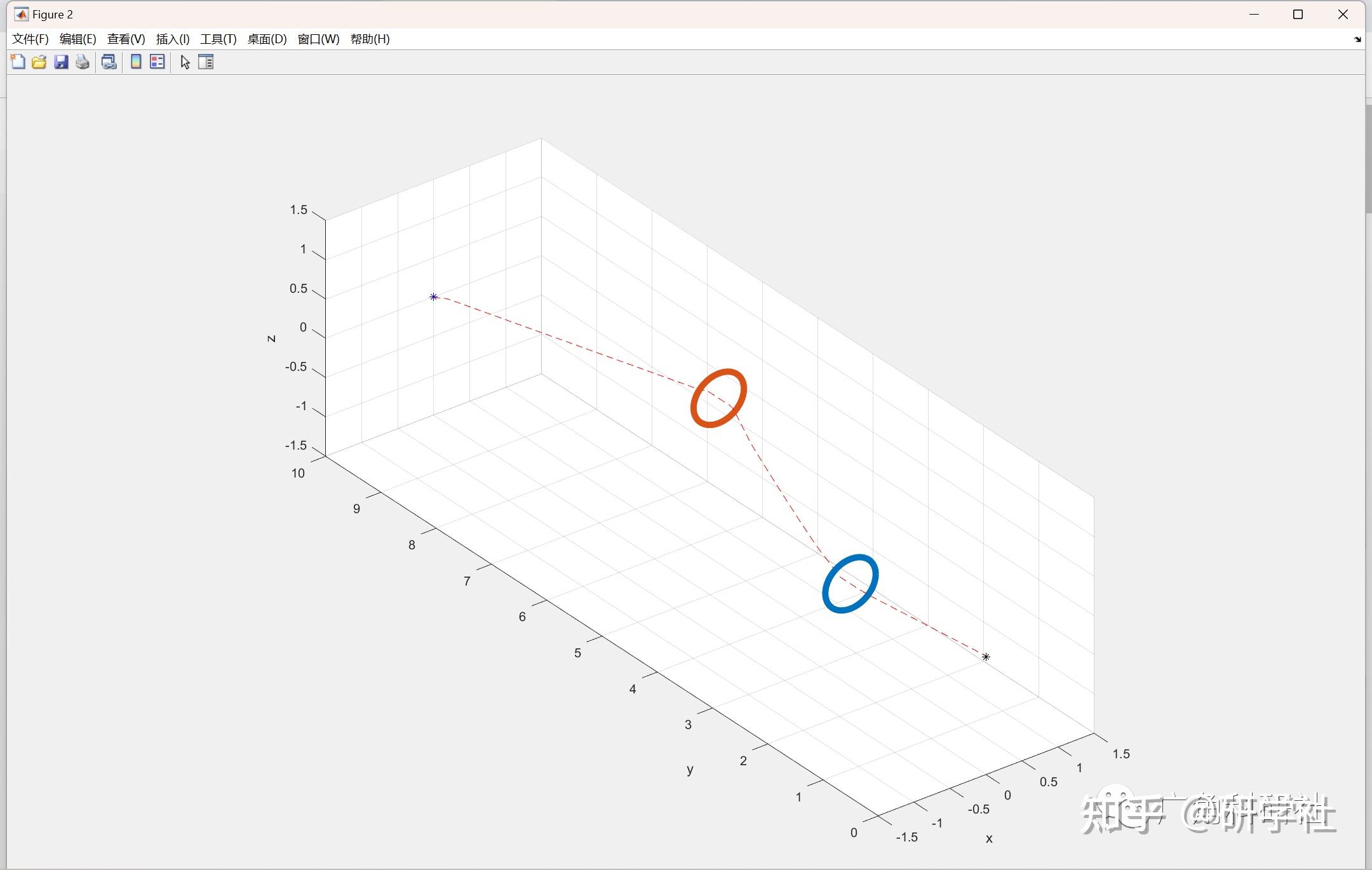Open the 插入(I) menu
Viewport: 1372px width, 870px height.
[x=172, y=39]
